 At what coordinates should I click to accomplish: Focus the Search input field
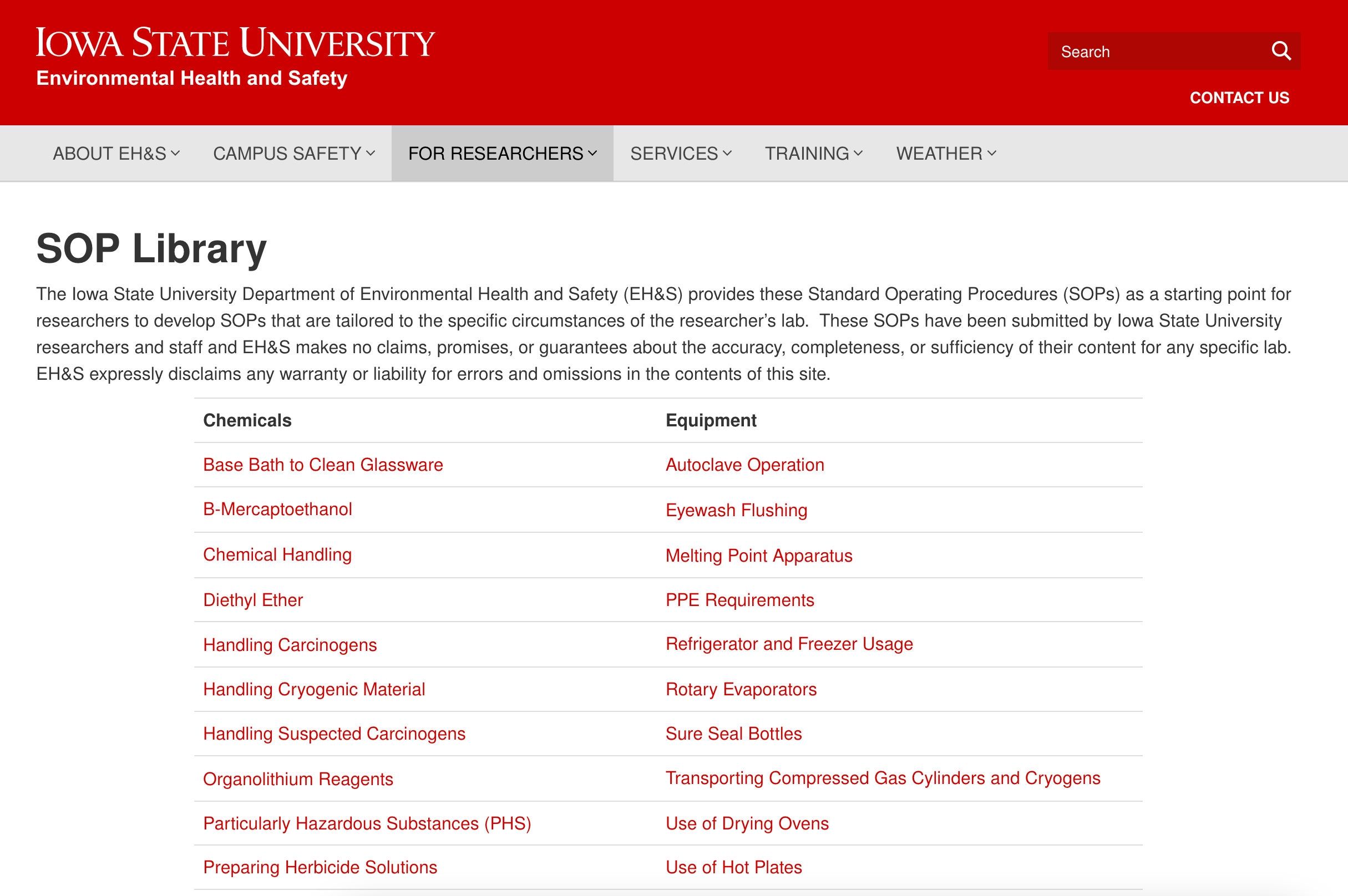click(x=1158, y=52)
